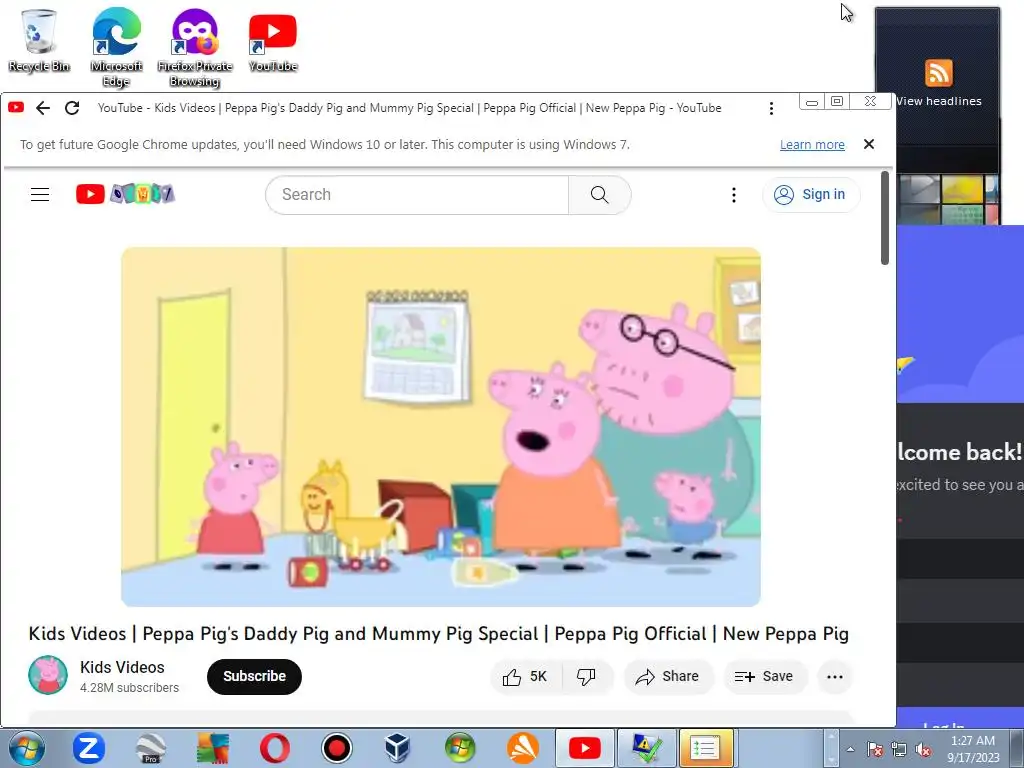Click the magnifier search button

[600, 195]
